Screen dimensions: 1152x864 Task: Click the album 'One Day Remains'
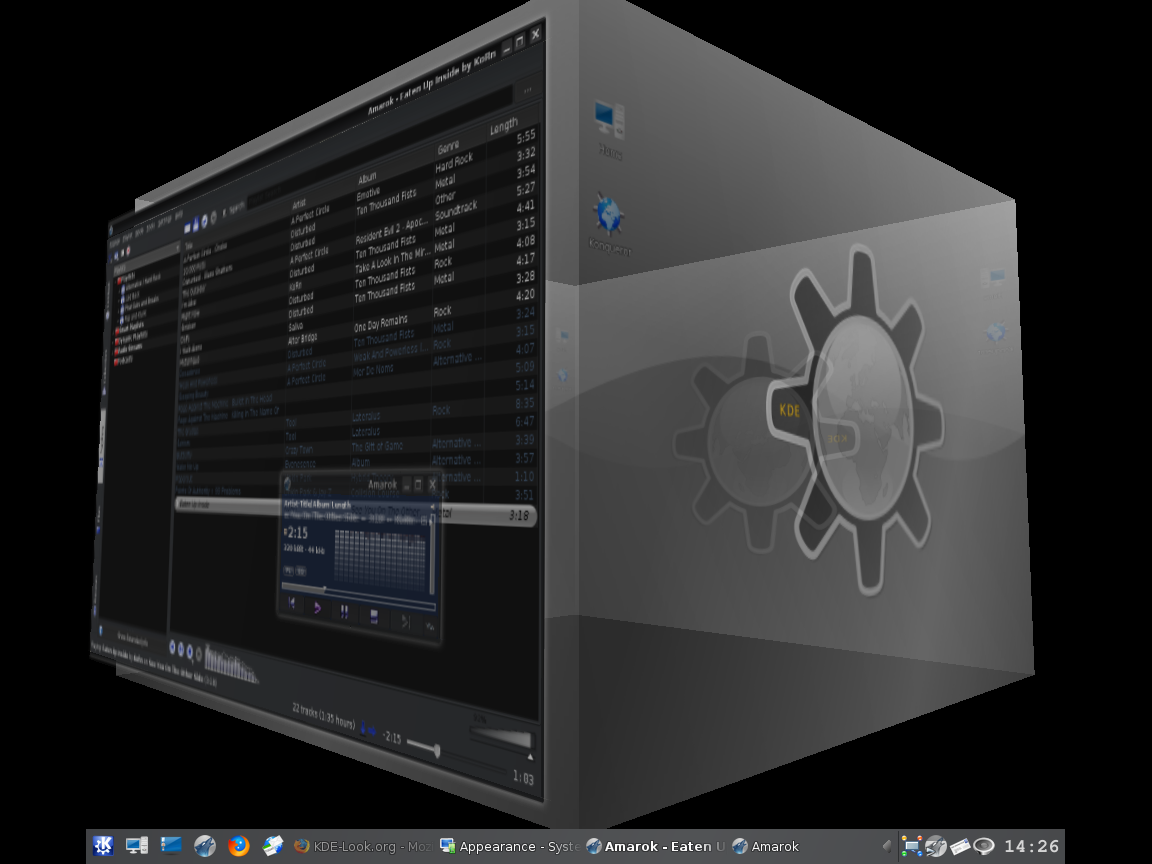(381, 323)
